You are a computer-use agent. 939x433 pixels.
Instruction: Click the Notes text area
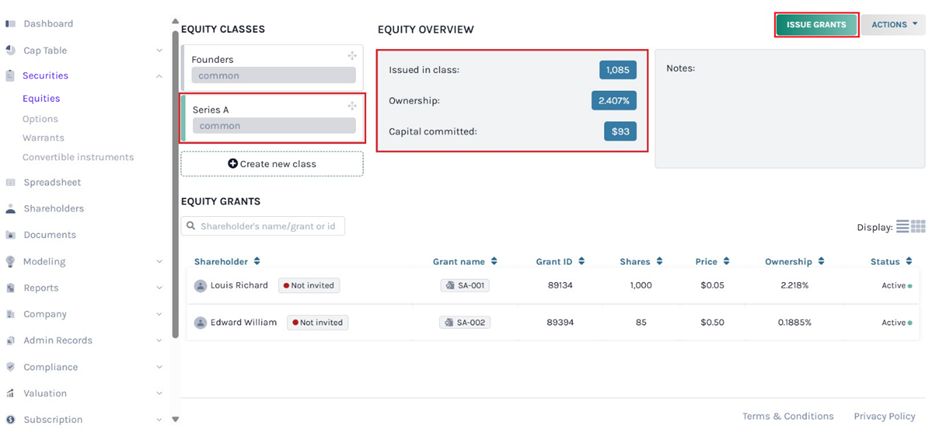click(790, 108)
